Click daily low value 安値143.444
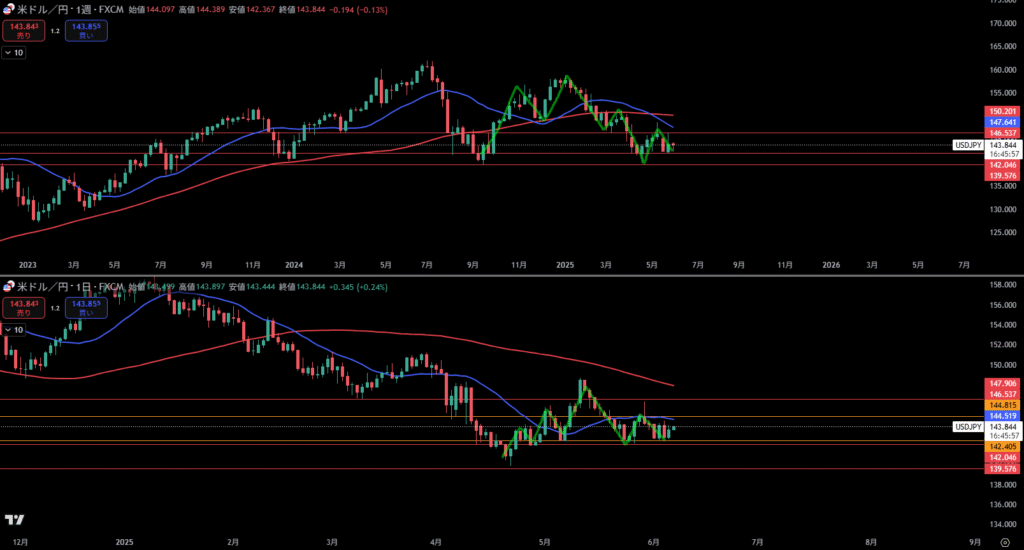Image resolution: width=1024 pixels, height=550 pixels. pyautogui.click(x=251, y=287)
